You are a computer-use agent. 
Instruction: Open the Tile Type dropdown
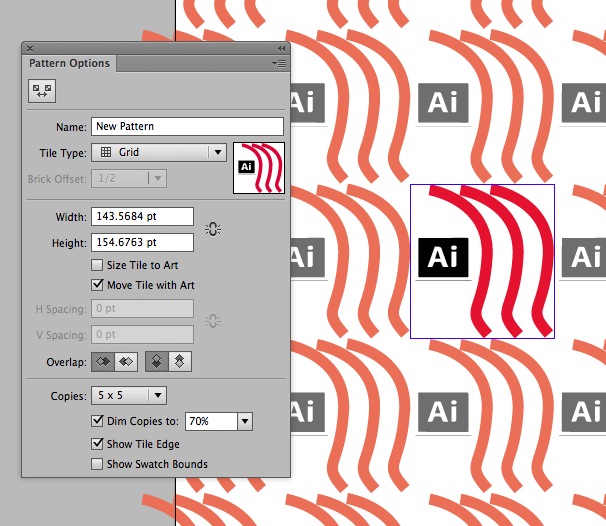(x=159, y=152)
